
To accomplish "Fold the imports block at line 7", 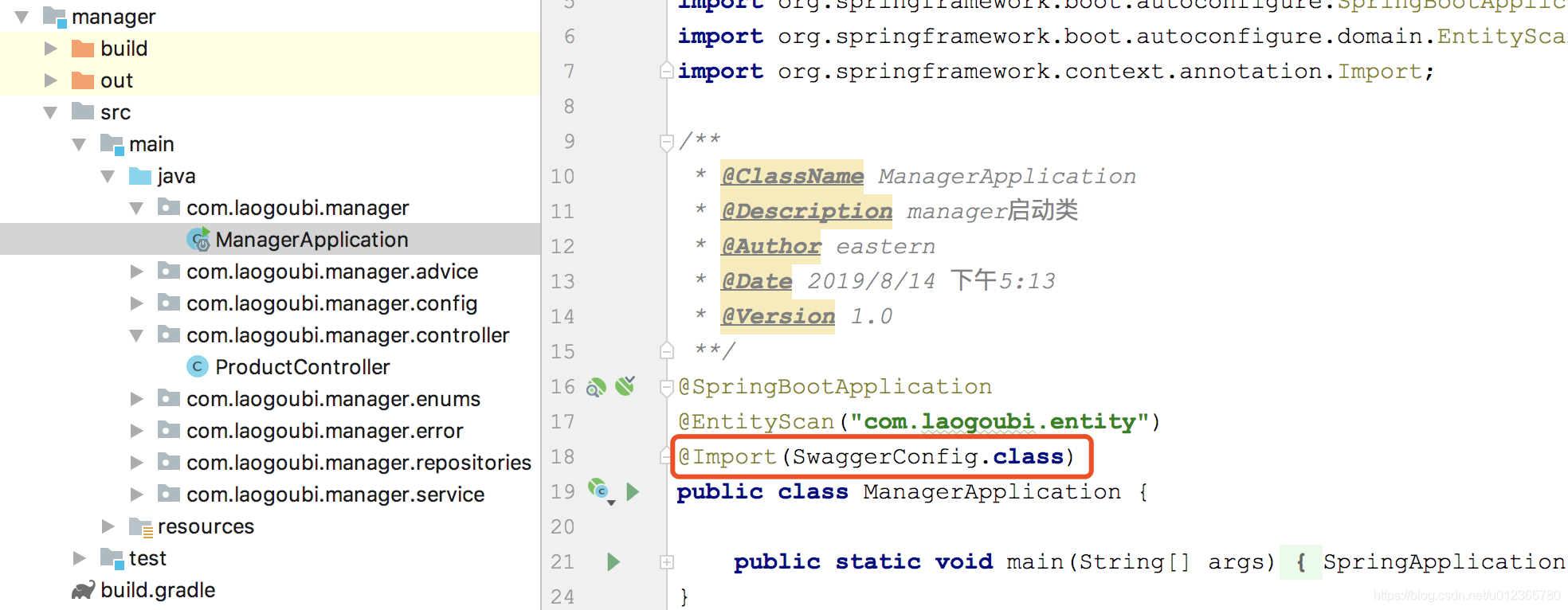I will [667, 71].
